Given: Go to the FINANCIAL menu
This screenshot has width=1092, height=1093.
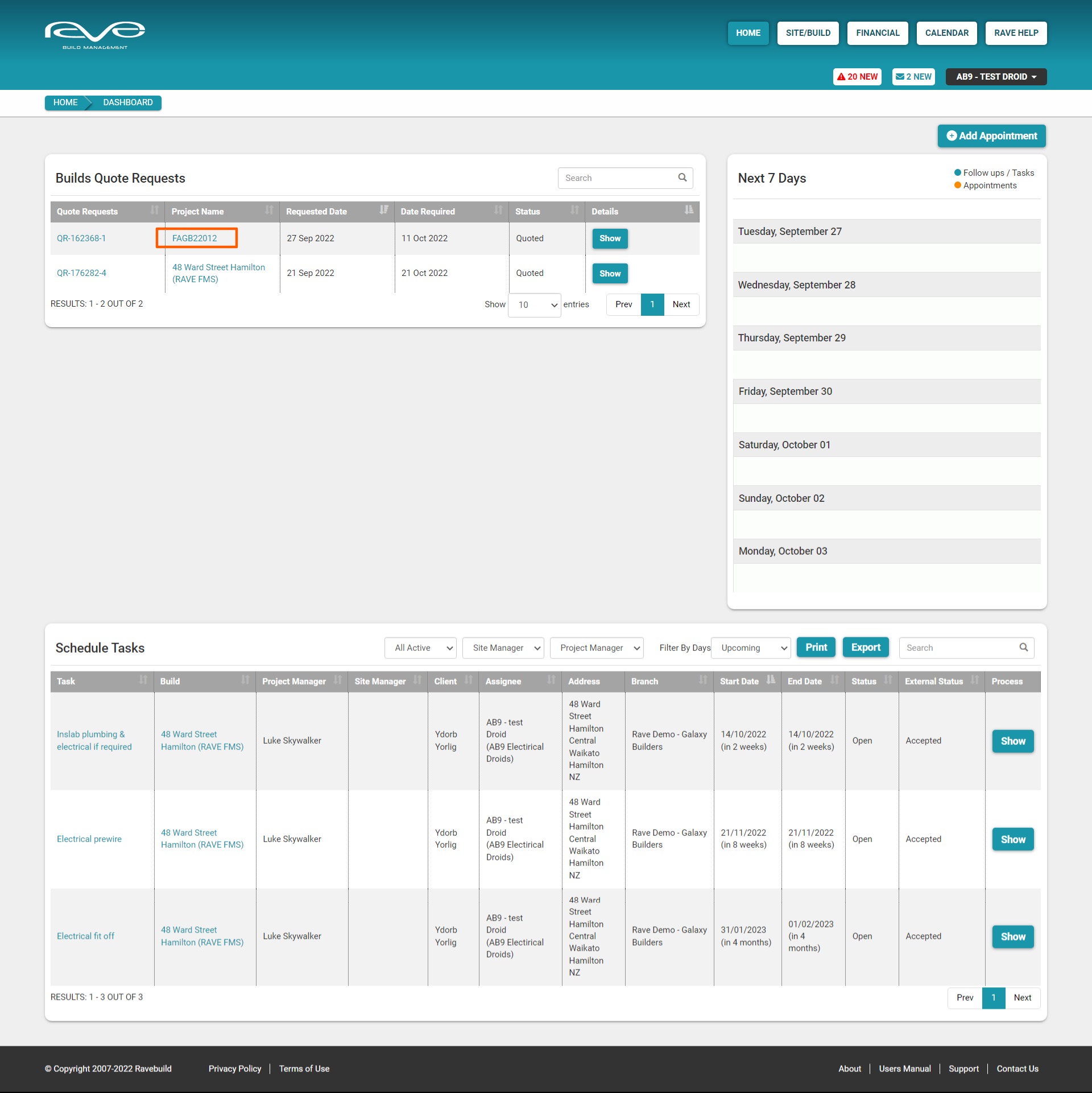Looking at the screenshot, I should (878, 33).
